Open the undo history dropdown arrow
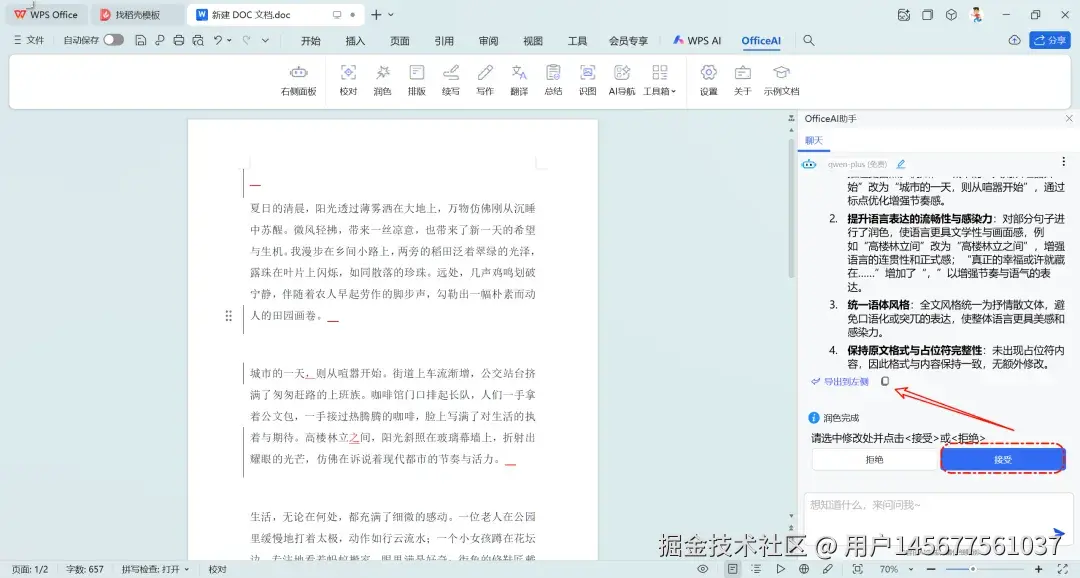 (x=230, y=40)
